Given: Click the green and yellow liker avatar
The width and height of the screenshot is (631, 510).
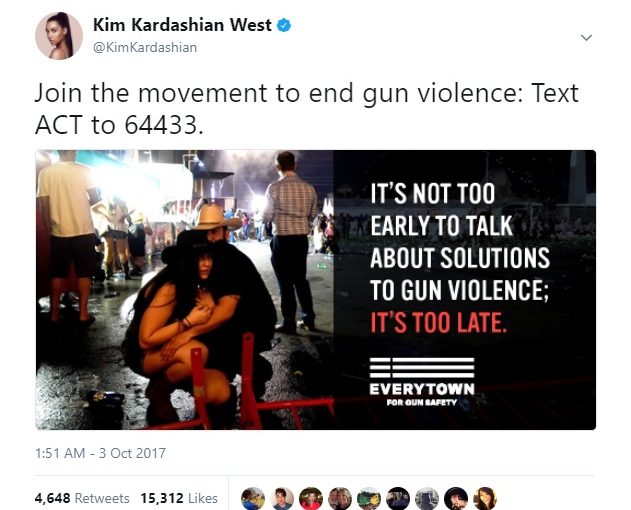Looking at the screenshot, I should (369, 499).
